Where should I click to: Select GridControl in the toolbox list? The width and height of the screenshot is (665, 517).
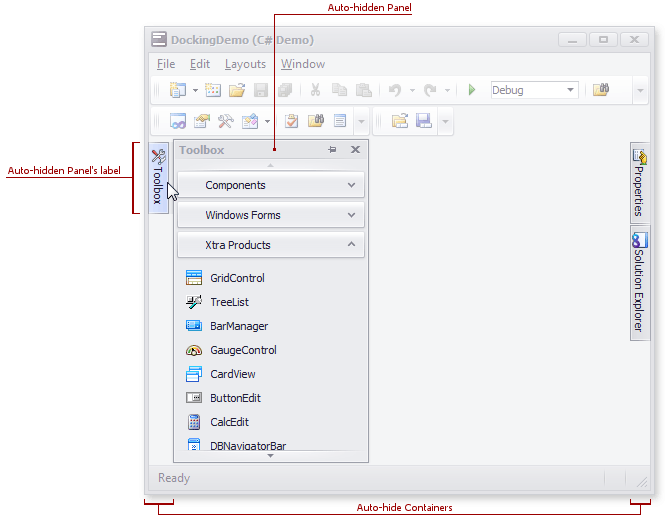click(x=238, y=278)
